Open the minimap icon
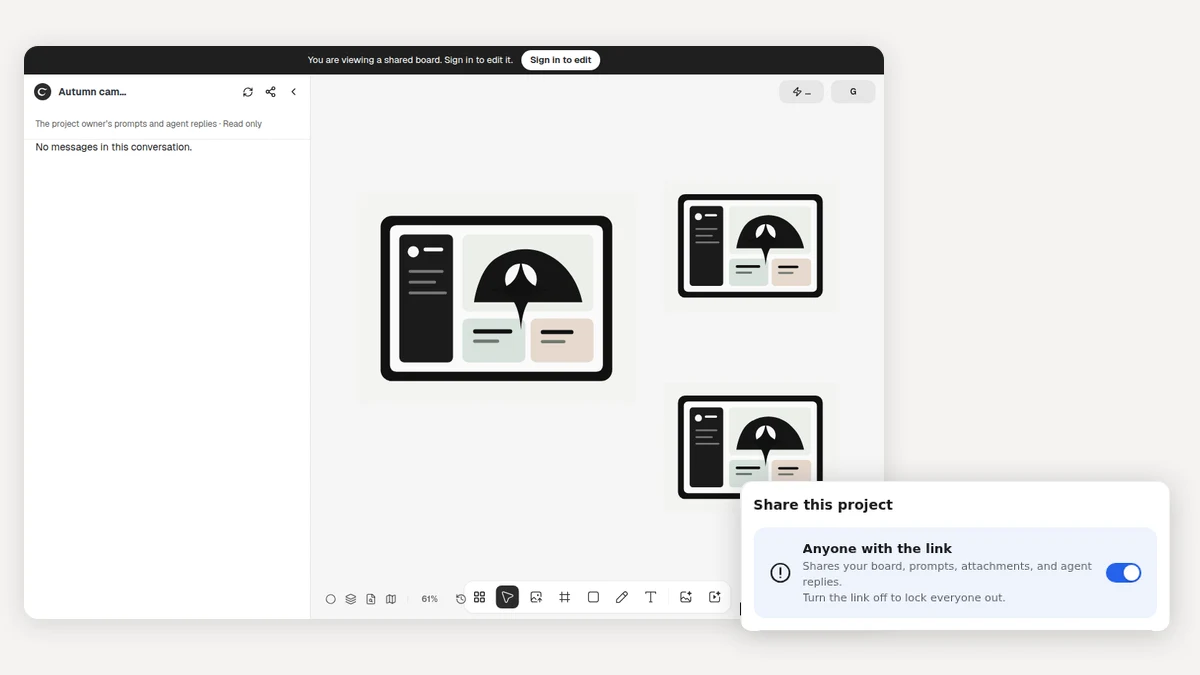Screen dimensions: 1200x675 [x=391, y=599]
